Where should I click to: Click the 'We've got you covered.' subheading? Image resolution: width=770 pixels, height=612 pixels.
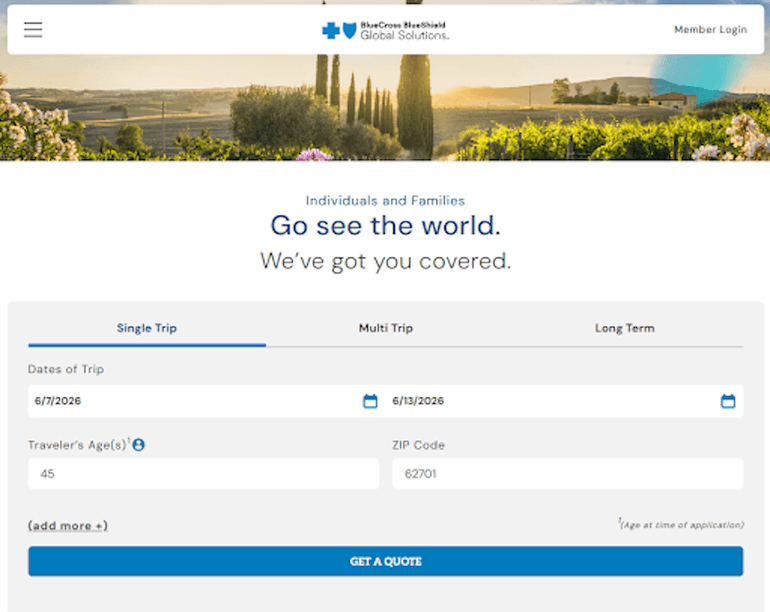385,261
